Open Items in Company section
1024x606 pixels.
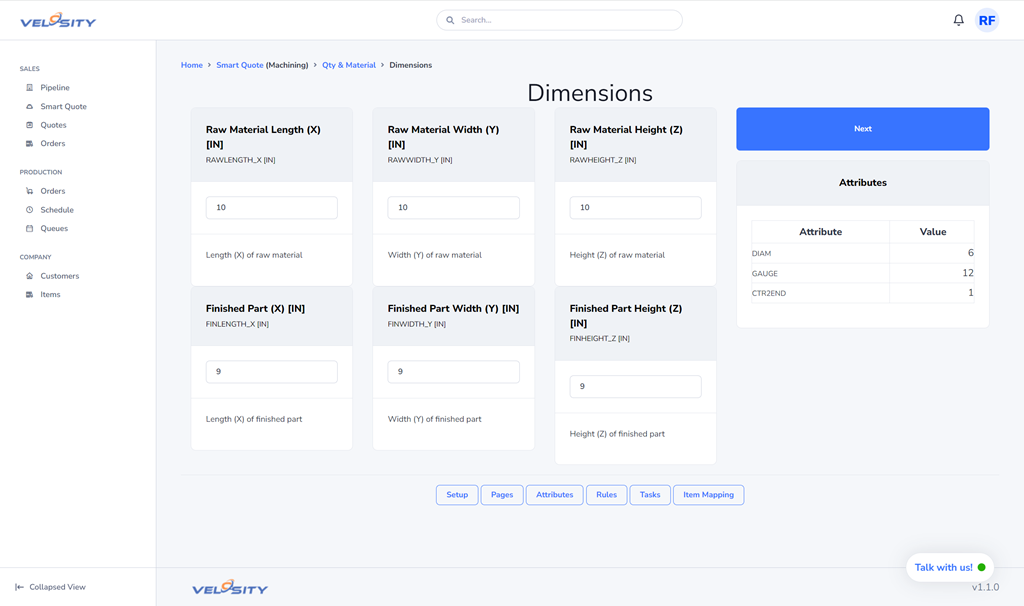coord(50,295)
